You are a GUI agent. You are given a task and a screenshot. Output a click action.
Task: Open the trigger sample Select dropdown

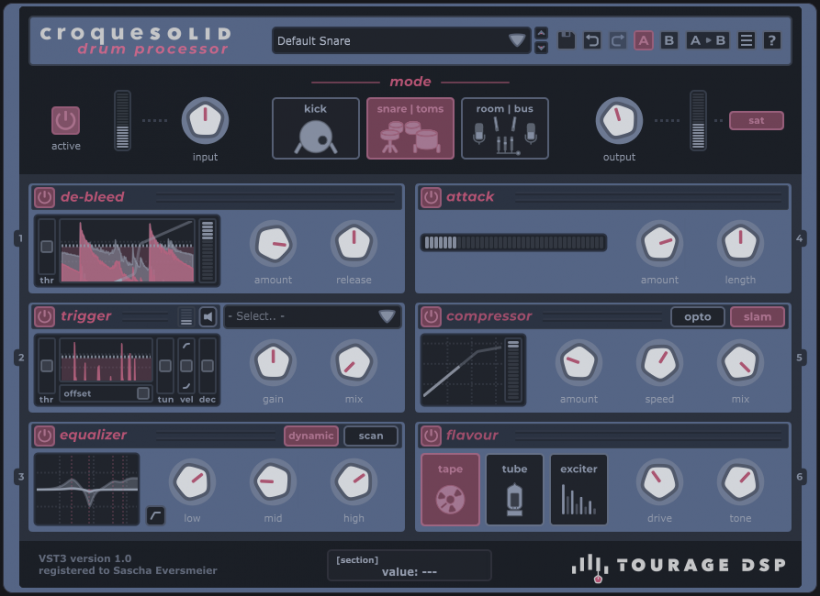(x=312, y=316)
